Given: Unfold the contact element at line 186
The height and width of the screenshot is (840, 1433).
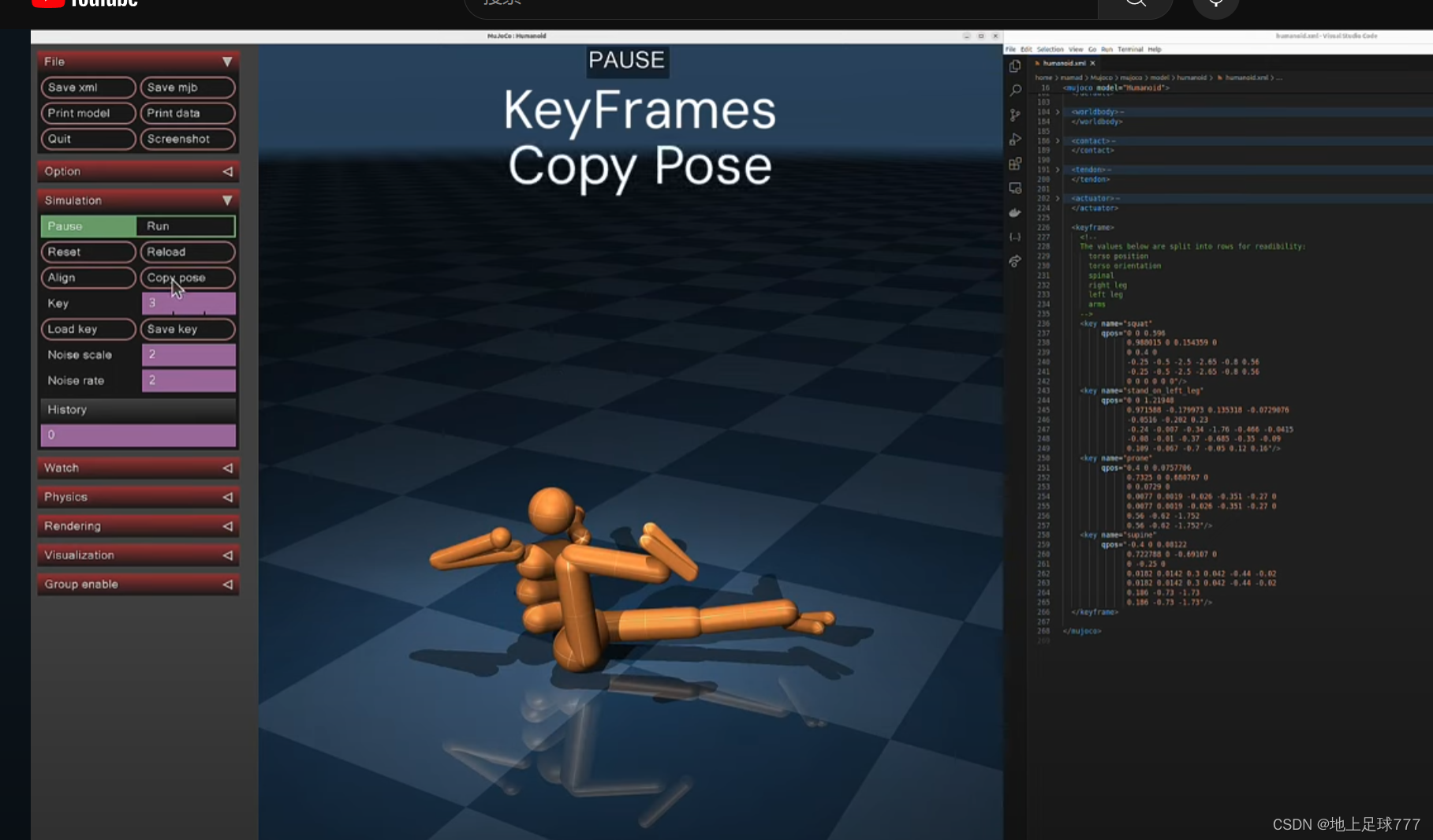Looking at the screenshot, I should pyautogui.click(x=1058, y=141).
